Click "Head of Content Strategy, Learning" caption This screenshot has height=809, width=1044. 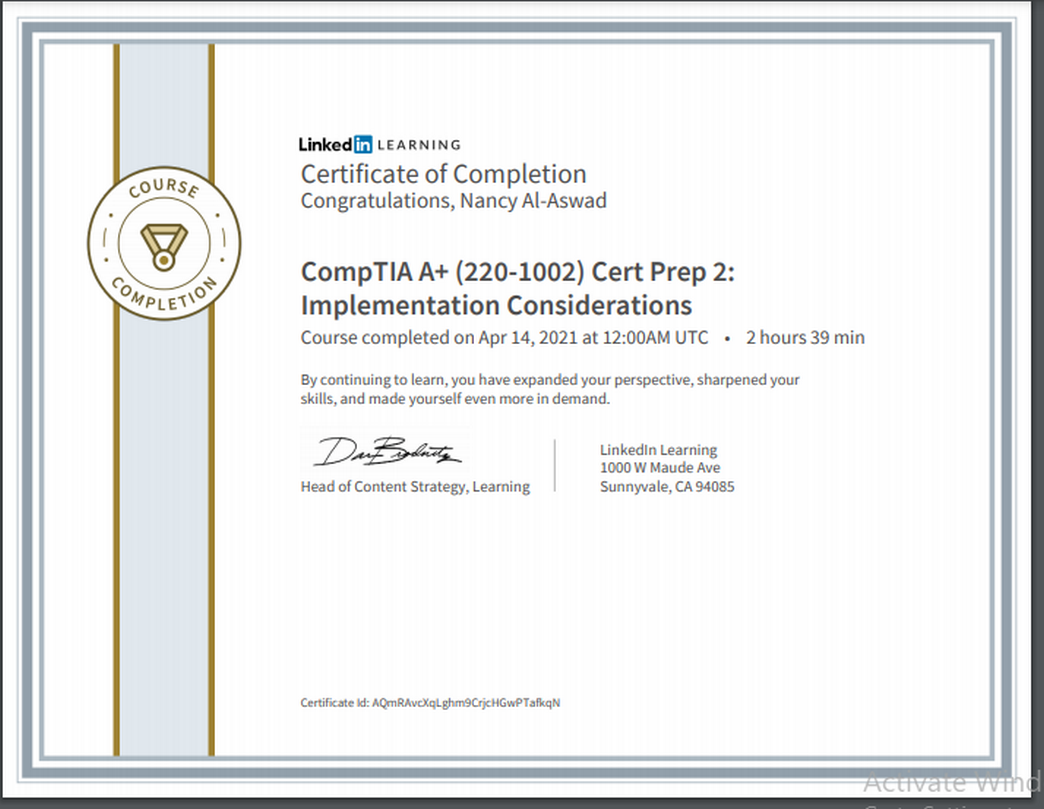(x=415, y=487)
